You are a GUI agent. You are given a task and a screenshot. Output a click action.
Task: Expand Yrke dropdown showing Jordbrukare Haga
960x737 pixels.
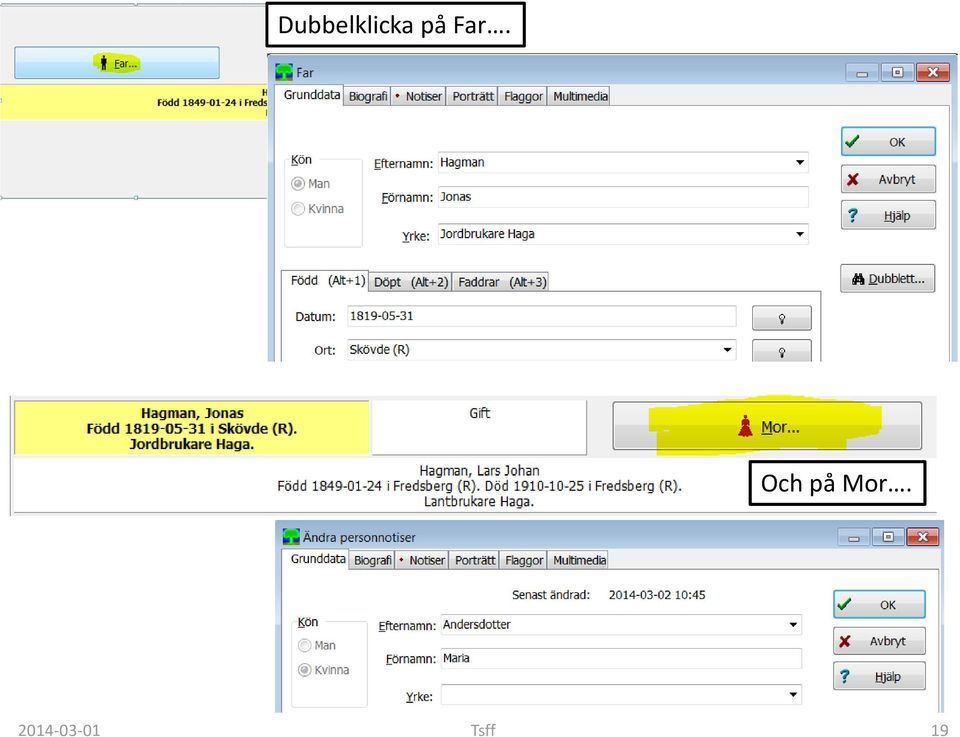tap(800, 234)
